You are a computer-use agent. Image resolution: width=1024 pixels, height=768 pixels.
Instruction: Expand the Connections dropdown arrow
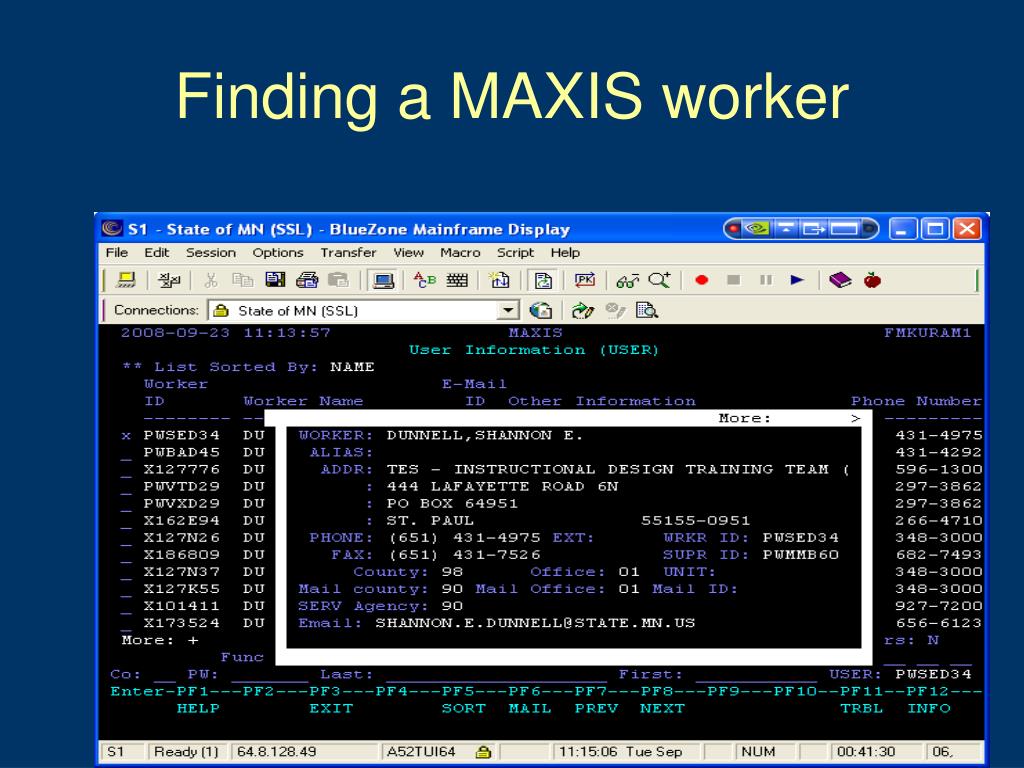pyautogui.click(x=508, y=311)
